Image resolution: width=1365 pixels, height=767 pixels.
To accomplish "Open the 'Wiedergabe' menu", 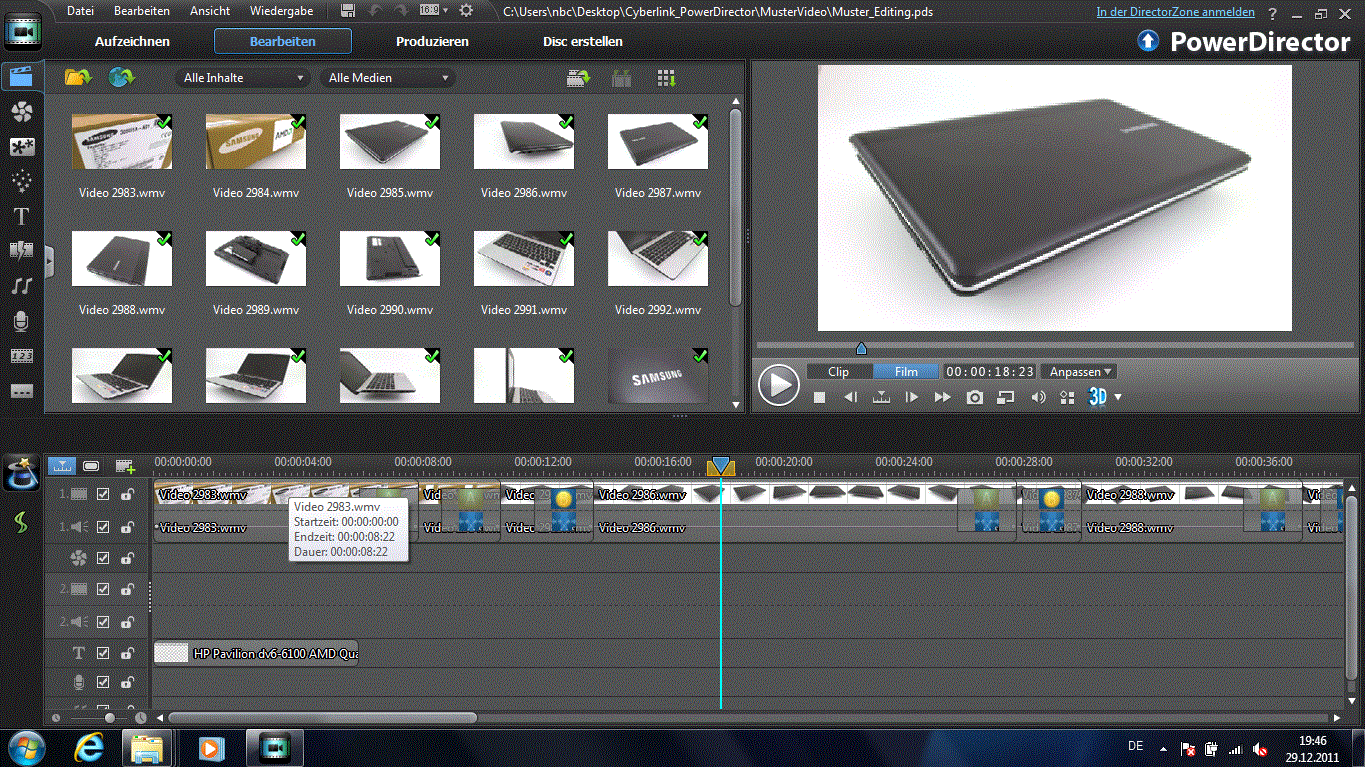I will pos(281,11).
